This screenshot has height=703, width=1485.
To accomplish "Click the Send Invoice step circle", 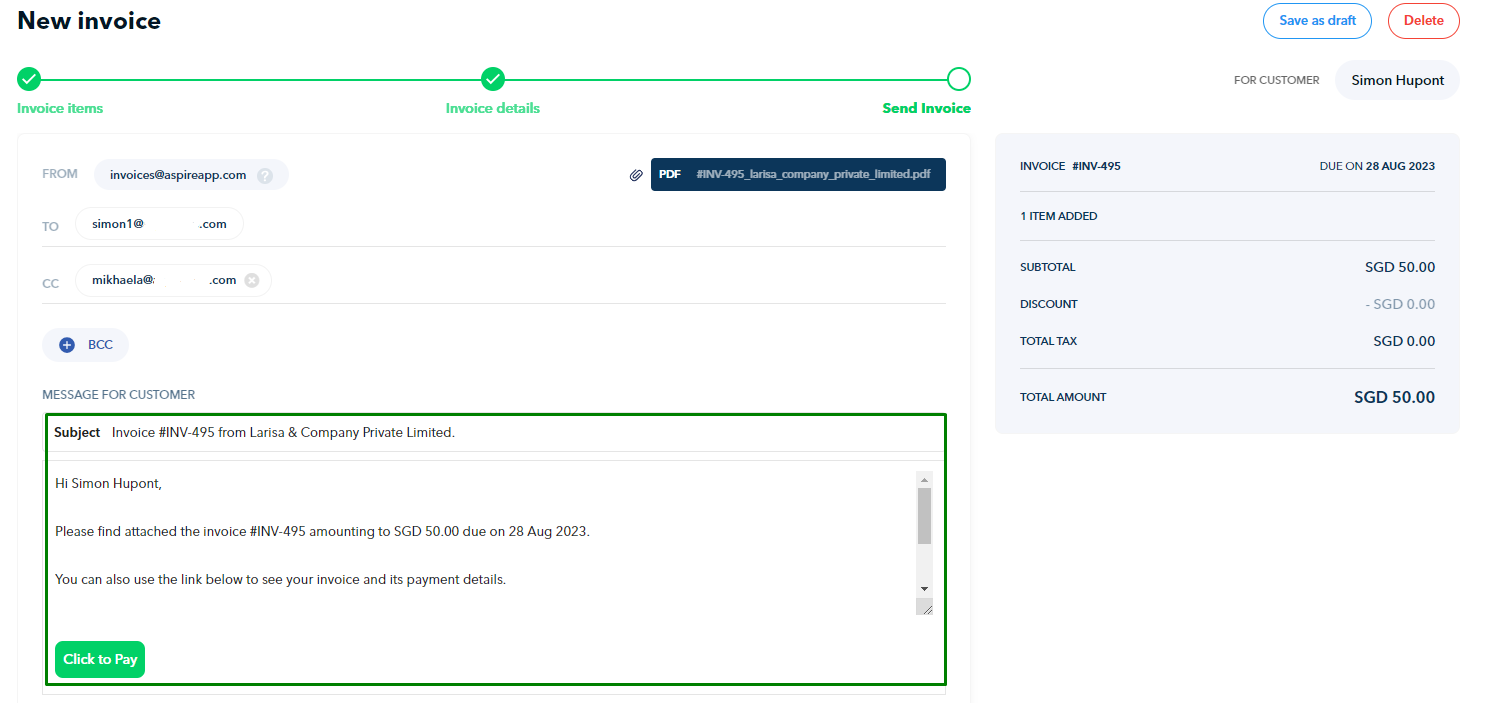I will tap(958, 79).
